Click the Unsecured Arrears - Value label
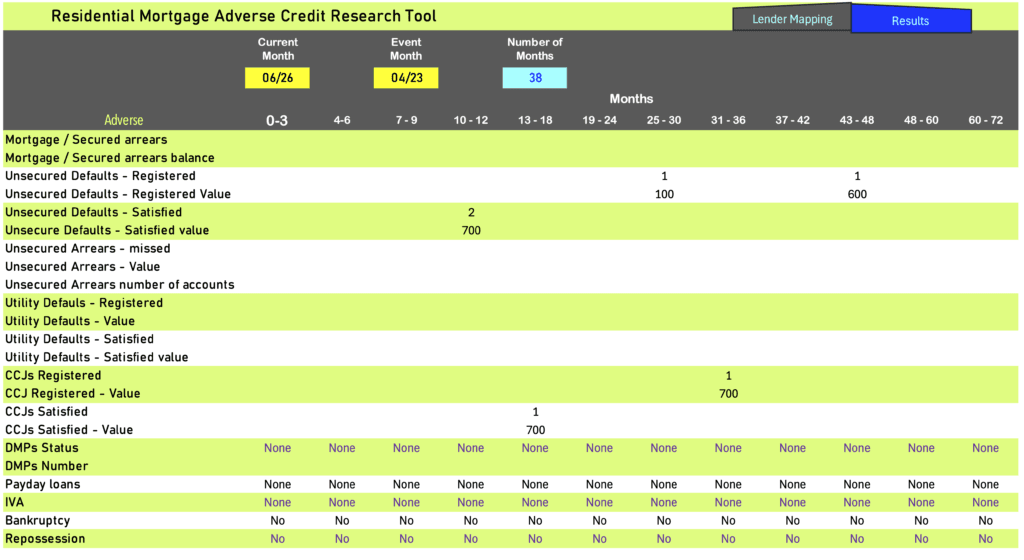 pyautogui.click(x=82, y=267)
